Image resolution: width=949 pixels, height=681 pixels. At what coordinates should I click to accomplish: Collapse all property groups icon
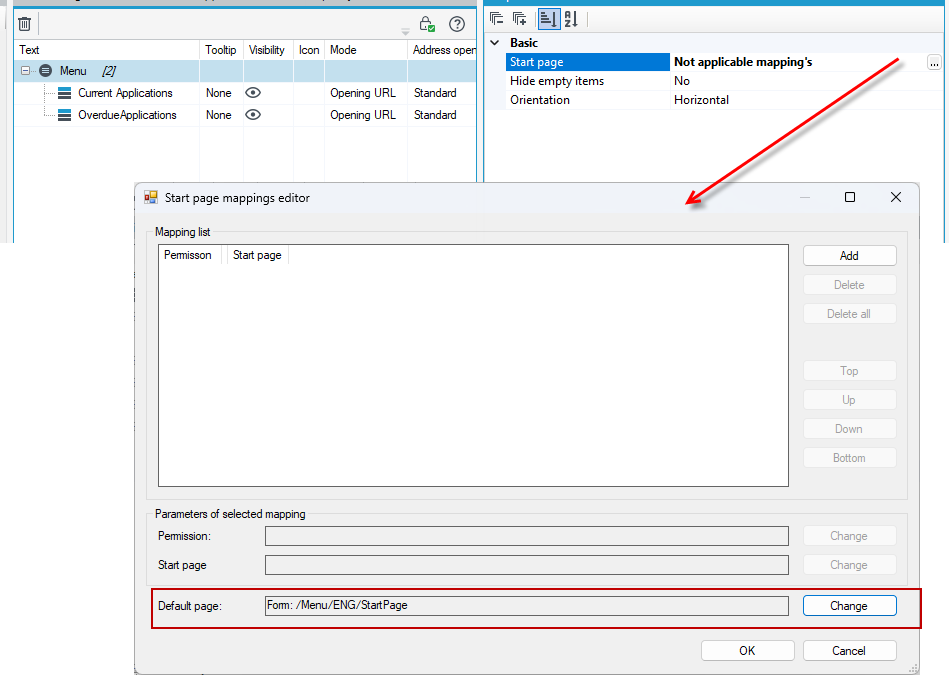tap(496, 19)
